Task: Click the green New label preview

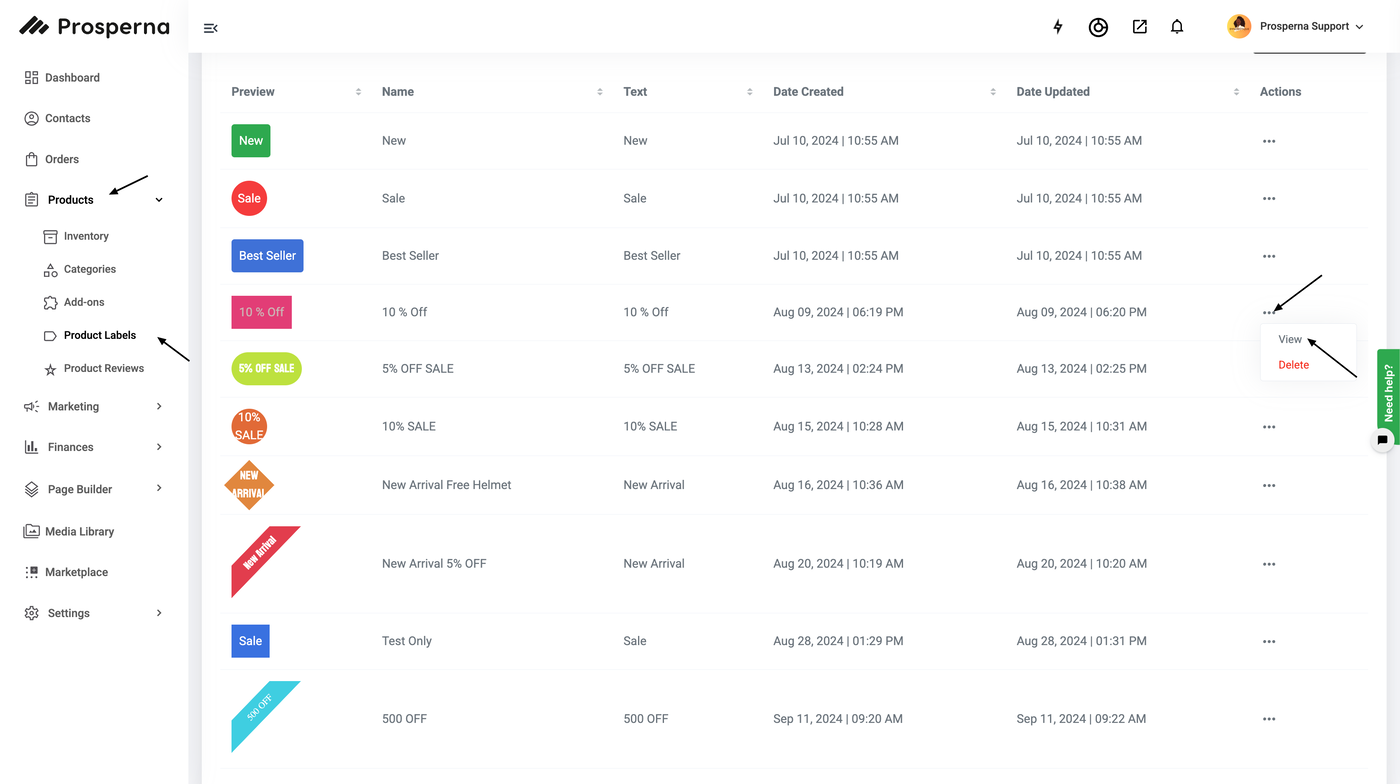Action: pos(251,141)
